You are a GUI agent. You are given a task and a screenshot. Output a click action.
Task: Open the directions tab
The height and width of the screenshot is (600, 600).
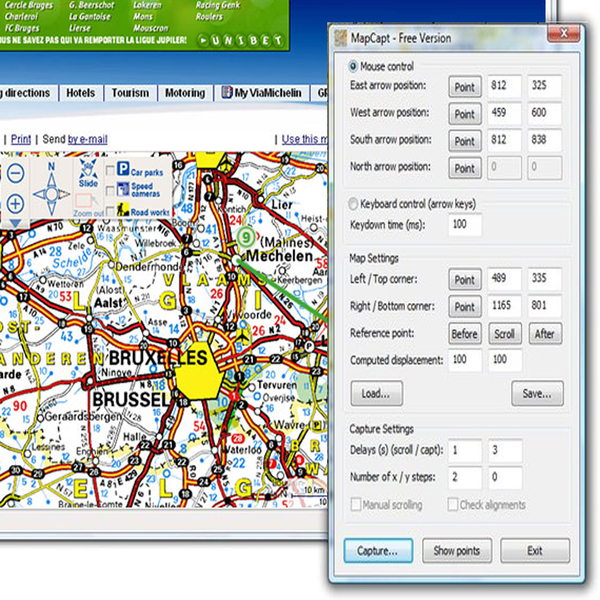point(28,93)
